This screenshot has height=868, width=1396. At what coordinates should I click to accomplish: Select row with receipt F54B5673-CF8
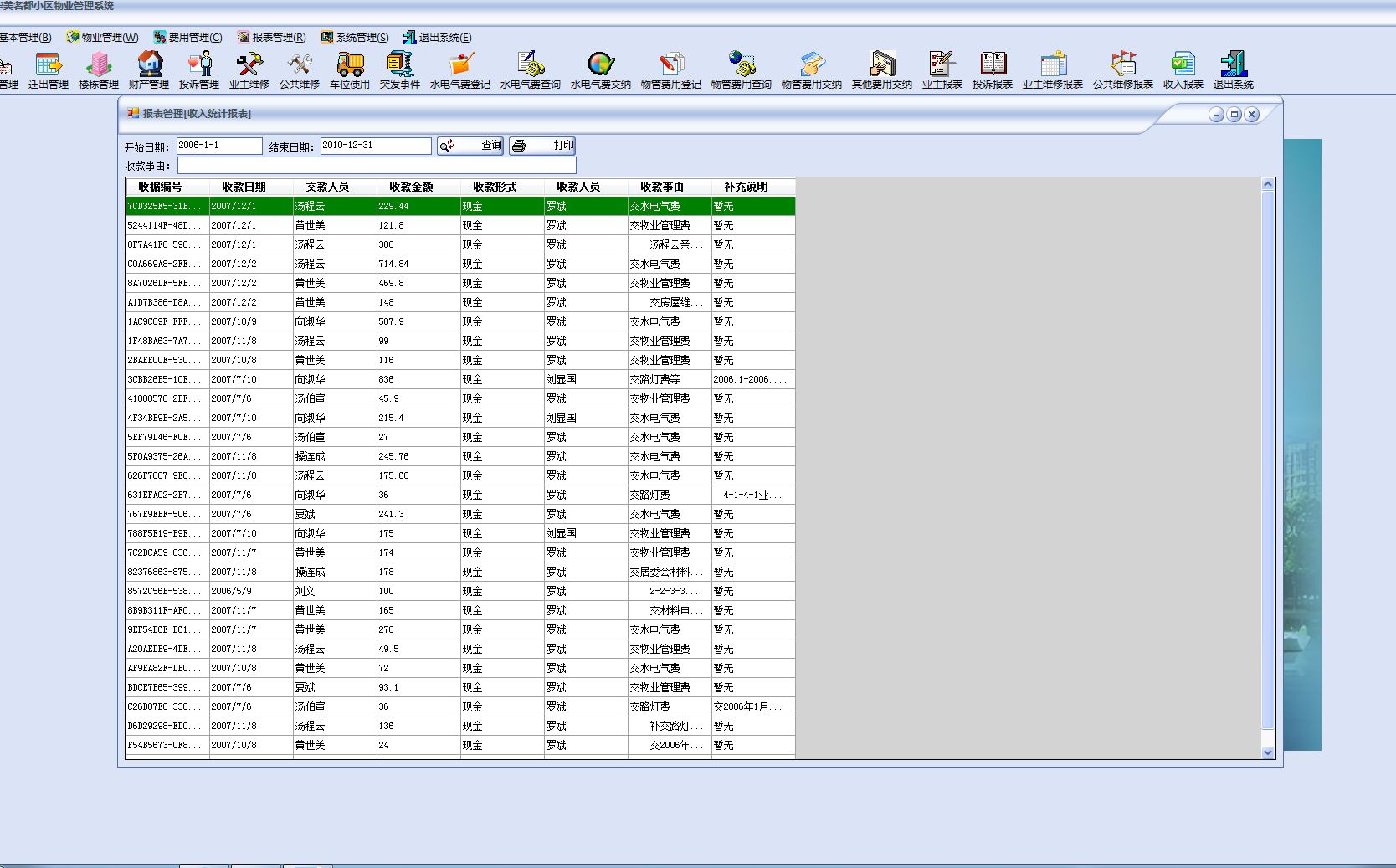click(x=460, y=745)
